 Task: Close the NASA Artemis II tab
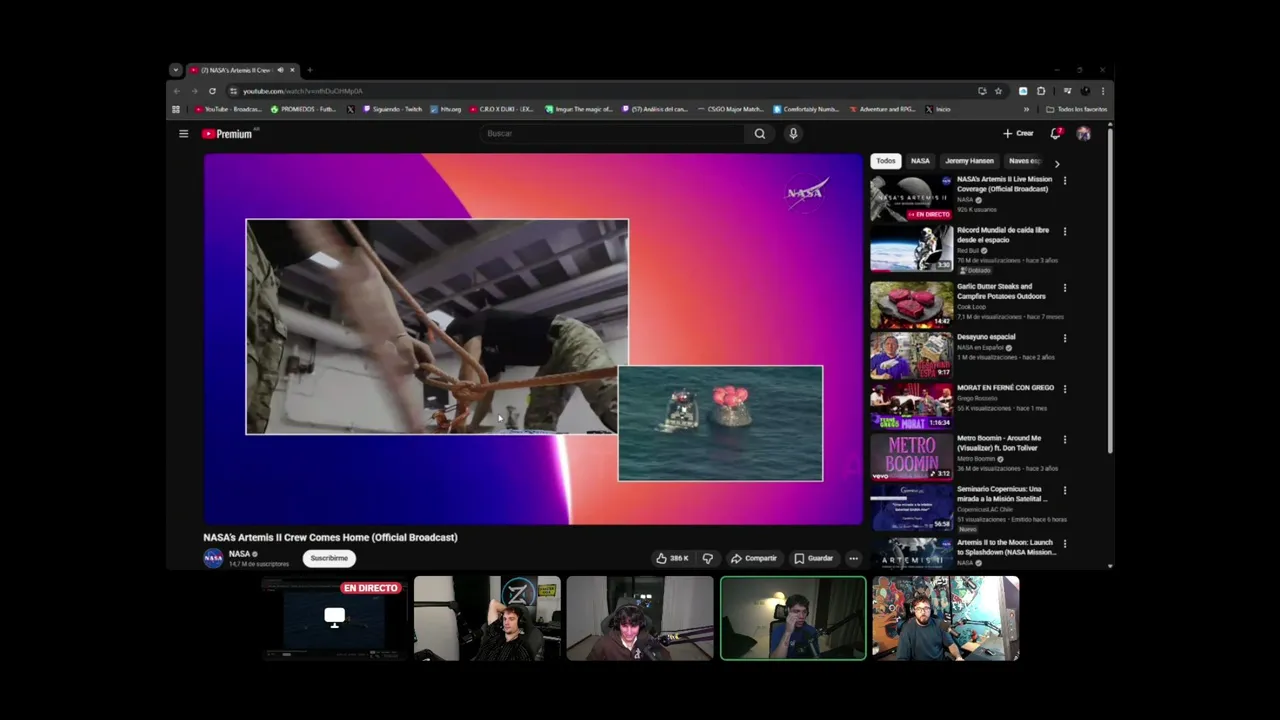tap(292, 70)
